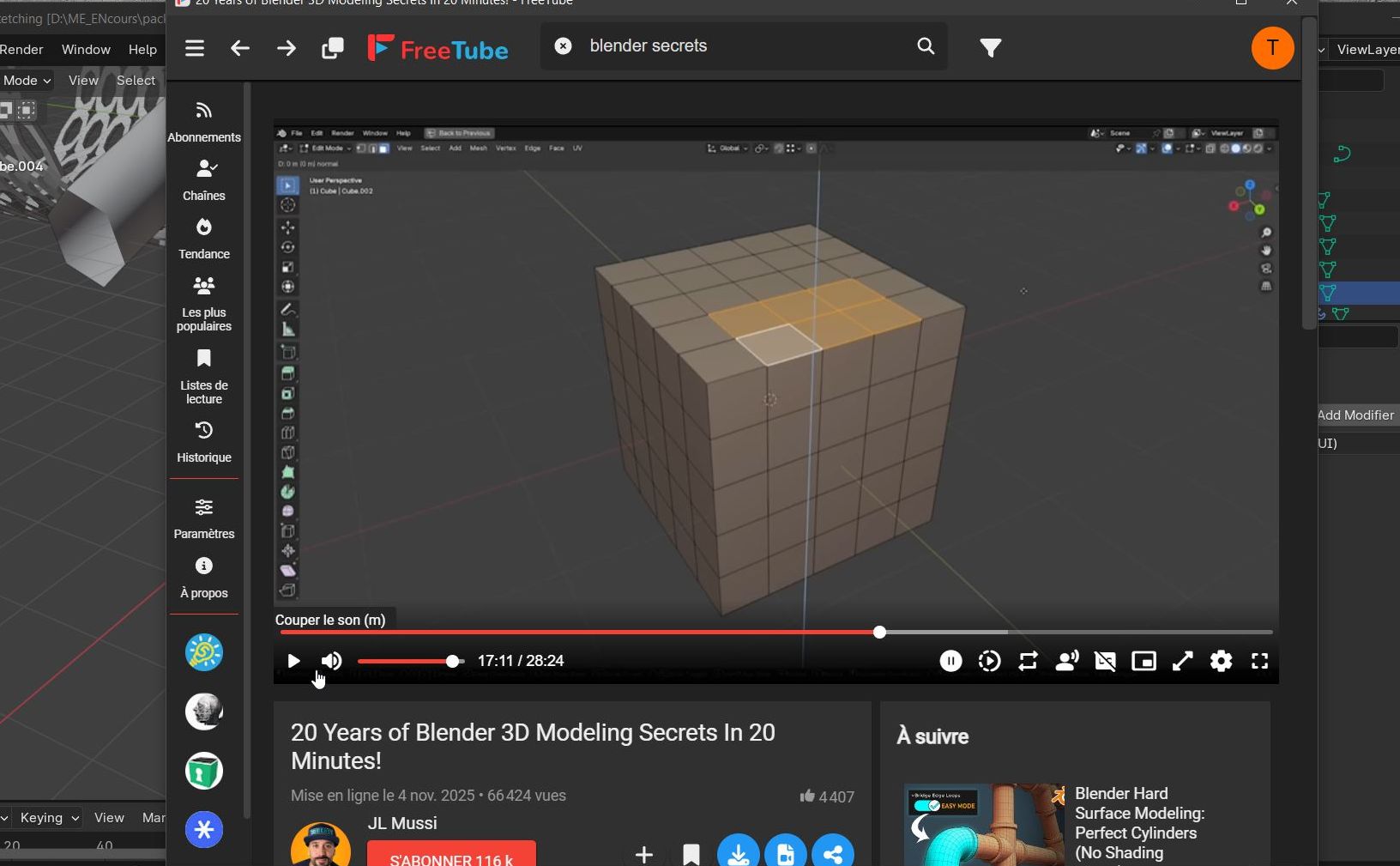Image resolution: width=1400 pixels, height=866 pixels.
Task: Click the search magnifier icon
Action: click(926, 46)
